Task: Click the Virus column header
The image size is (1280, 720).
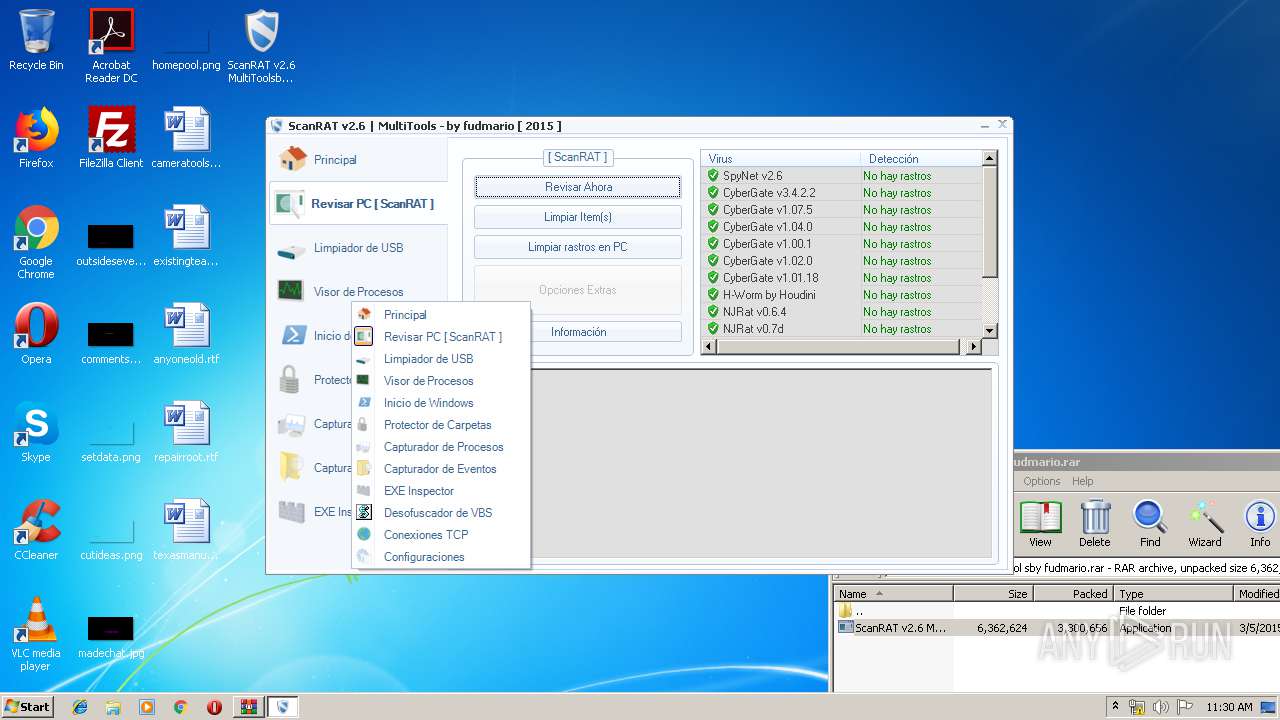Action: click(x=781, y=158)
